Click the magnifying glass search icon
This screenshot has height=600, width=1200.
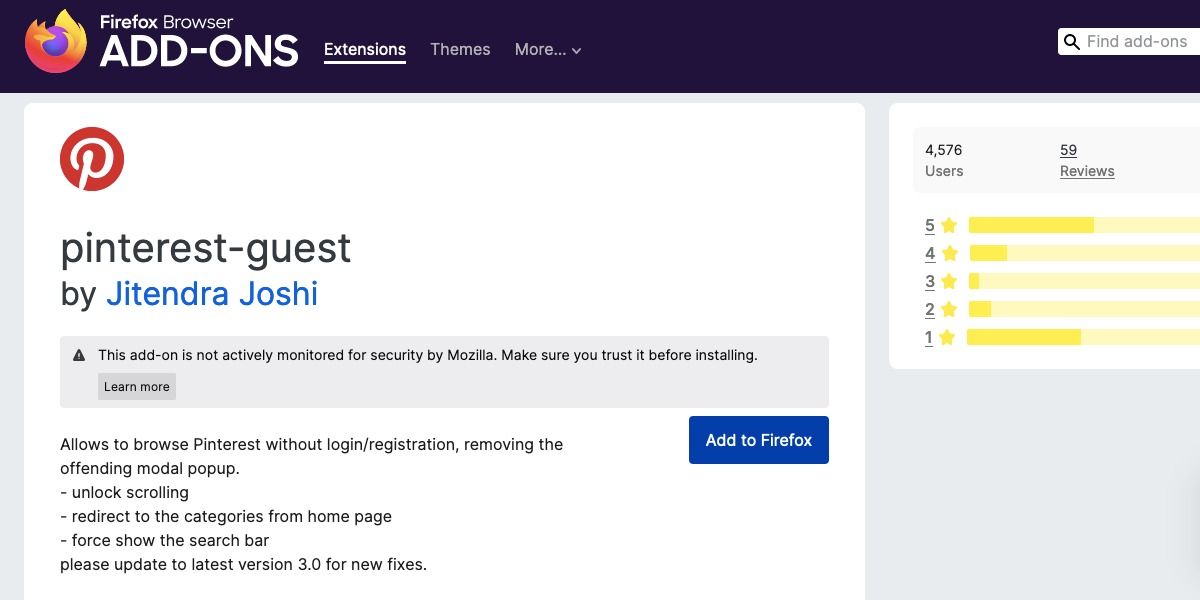[x=1072, y=42]
